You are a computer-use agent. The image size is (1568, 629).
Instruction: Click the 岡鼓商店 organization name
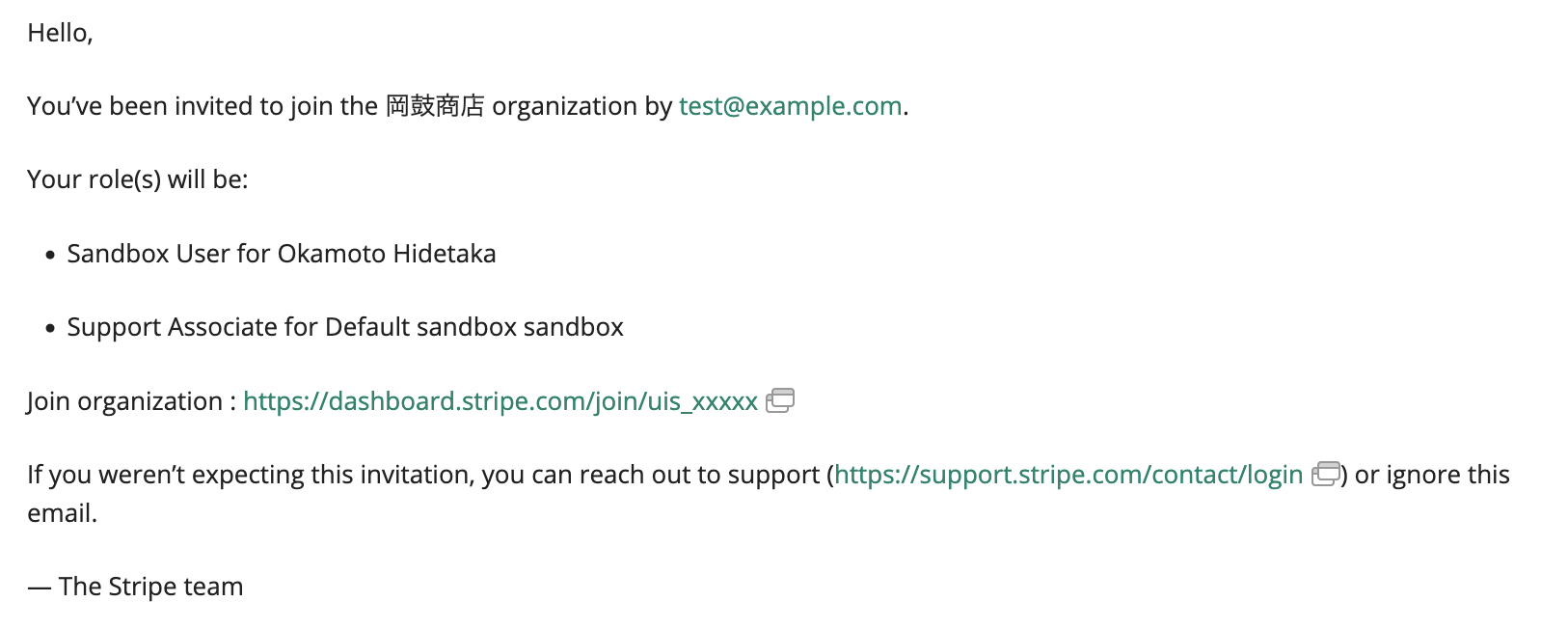pyautogui.click(x=435, y=106)
